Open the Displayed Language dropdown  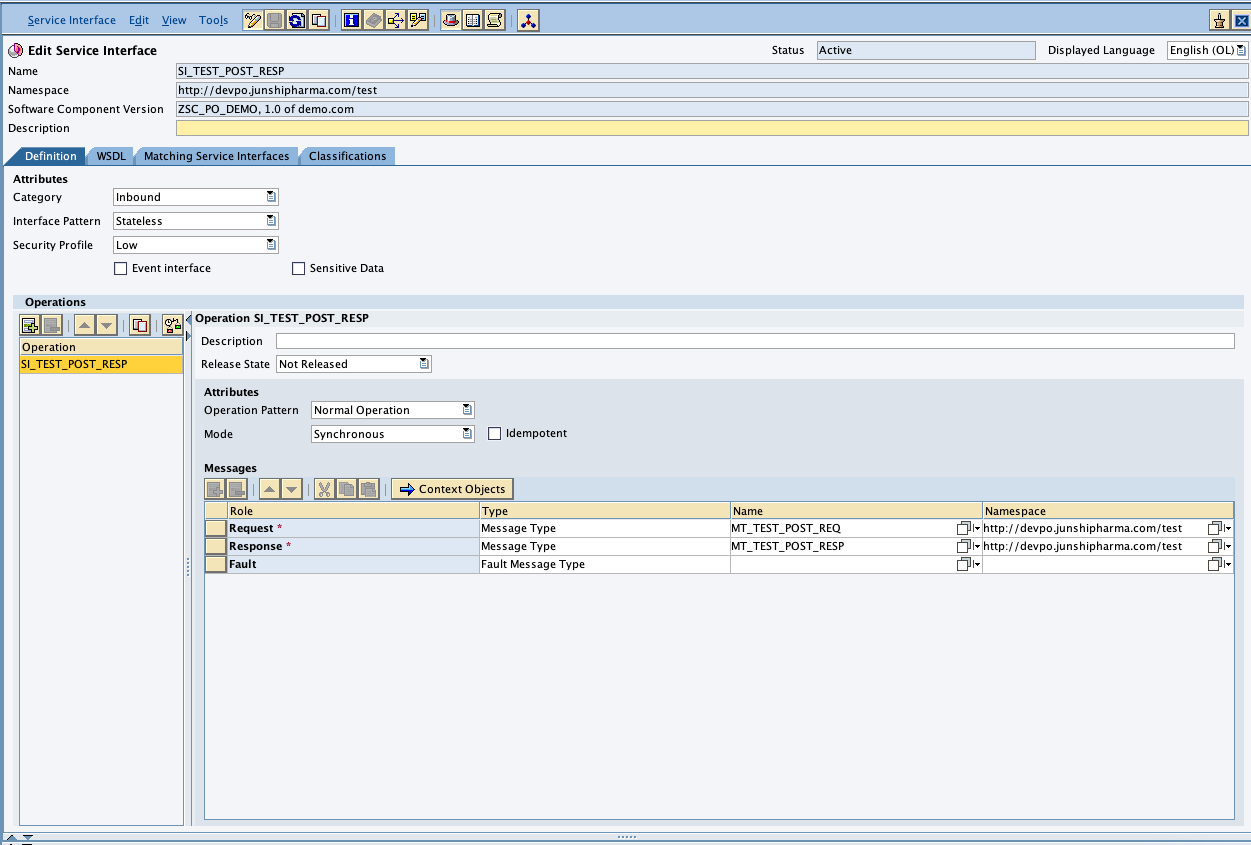[x=1242, y=50]
